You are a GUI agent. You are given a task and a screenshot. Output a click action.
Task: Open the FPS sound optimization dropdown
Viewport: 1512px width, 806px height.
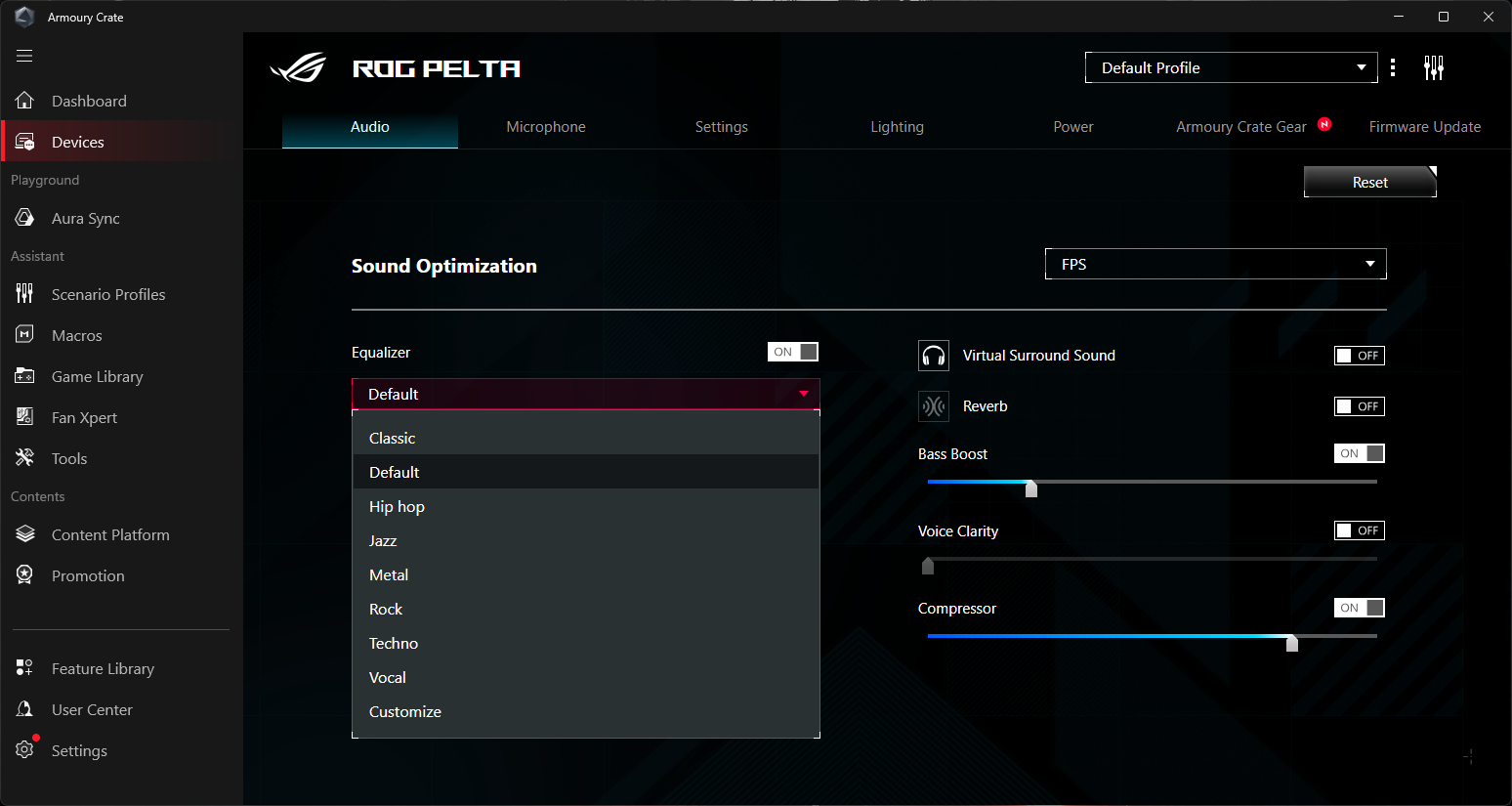pyautogui.click(x=1215, y=264)
